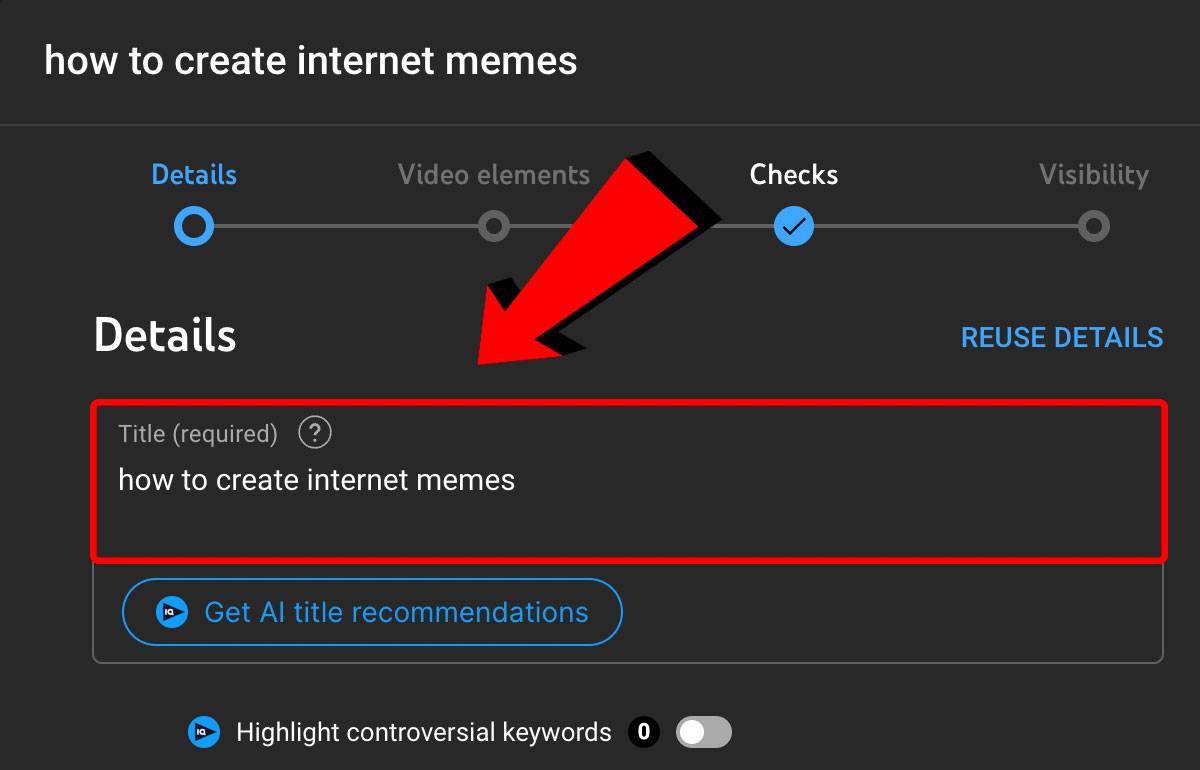The height and width of the screenshot is (770, 1200).
Task: Click the help question mark beside Title
Action: tap(315, 433)
